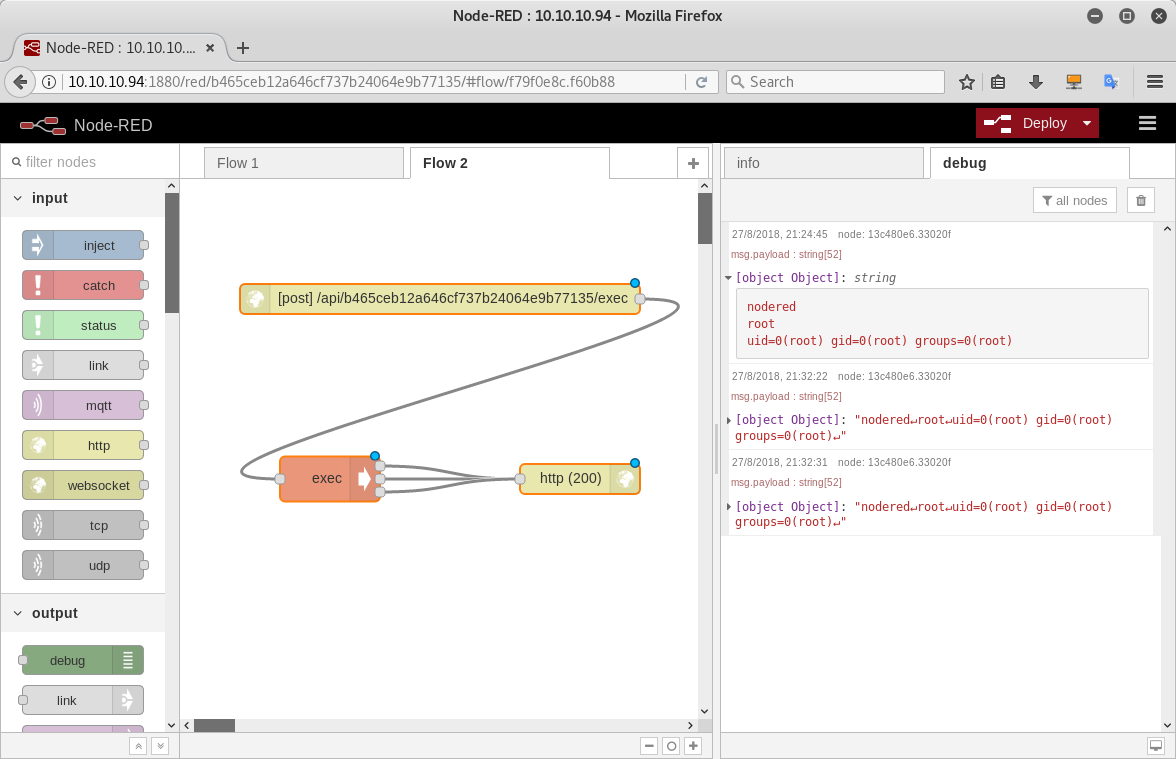Select the status node in palette

[83, 326]
